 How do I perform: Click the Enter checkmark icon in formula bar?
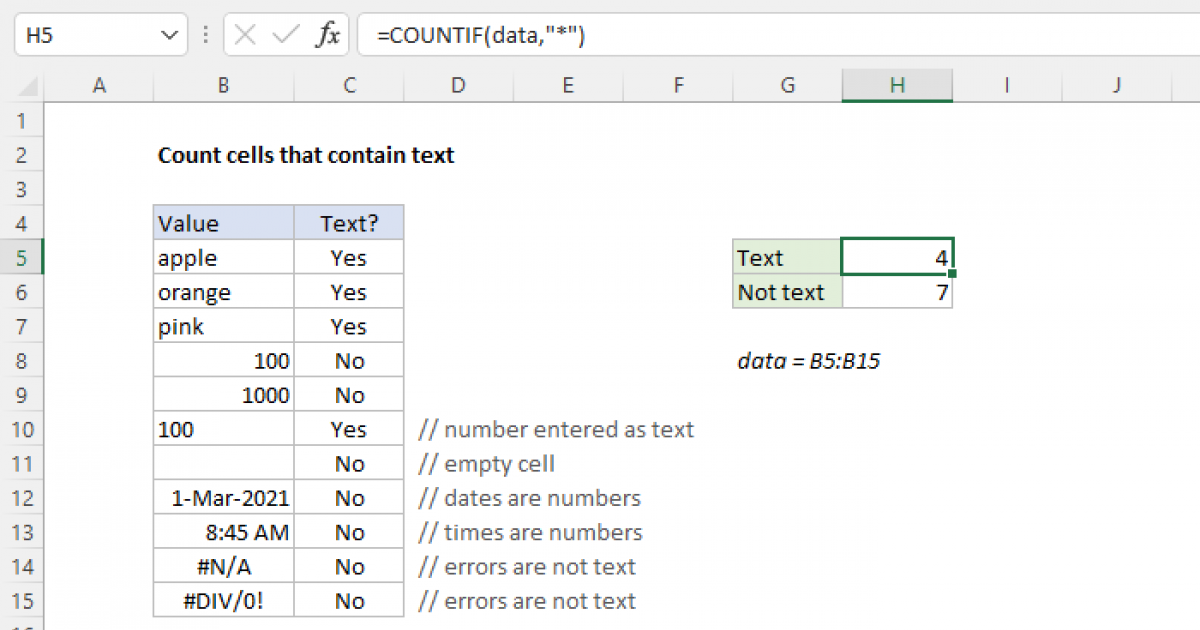pos(286,35)
